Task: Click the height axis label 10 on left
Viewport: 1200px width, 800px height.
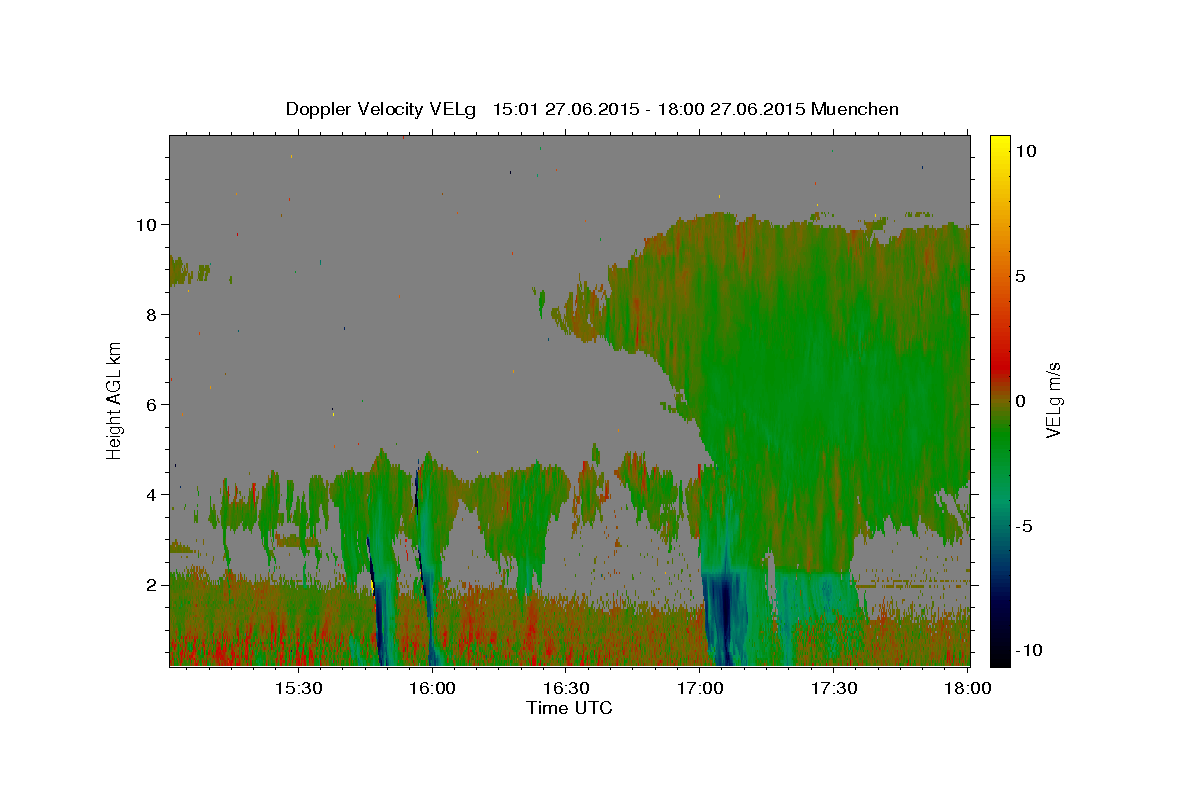Action: point(146,224)
